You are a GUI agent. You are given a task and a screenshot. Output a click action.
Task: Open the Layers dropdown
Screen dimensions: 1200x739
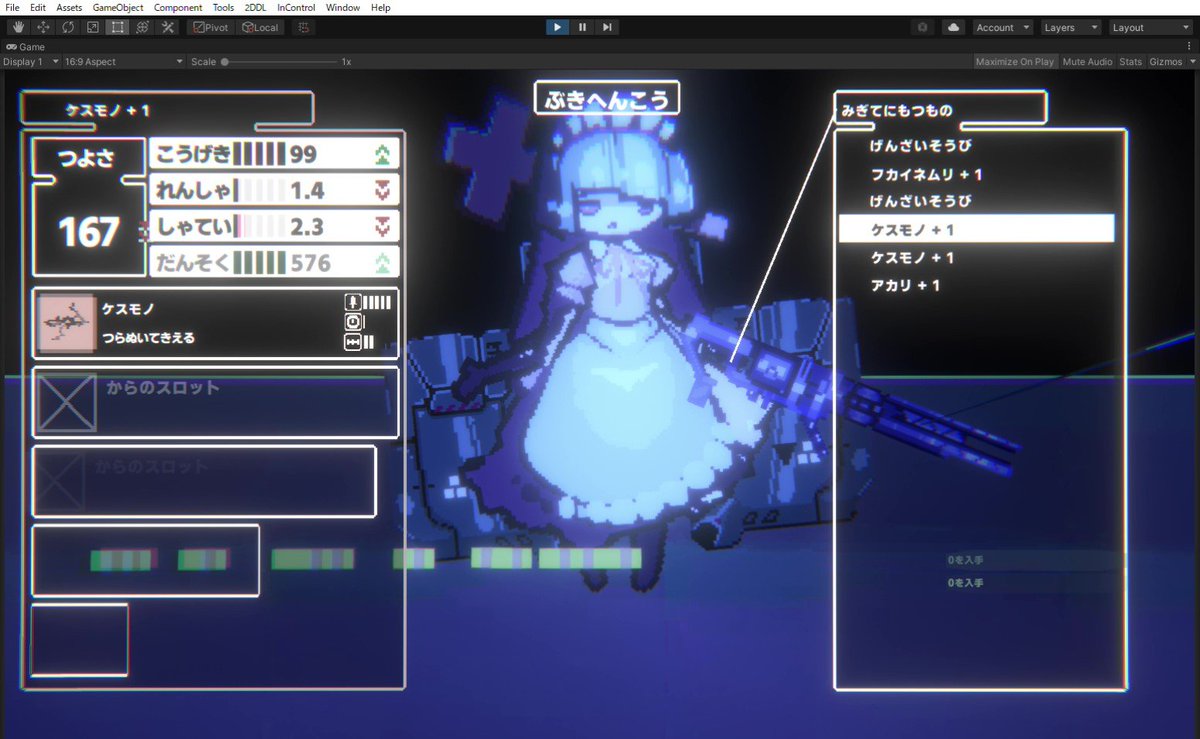click(x=1071, y=27)
